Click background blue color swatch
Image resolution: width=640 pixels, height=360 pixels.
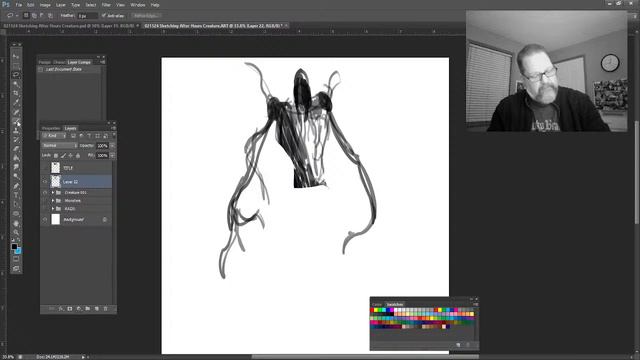18,251
